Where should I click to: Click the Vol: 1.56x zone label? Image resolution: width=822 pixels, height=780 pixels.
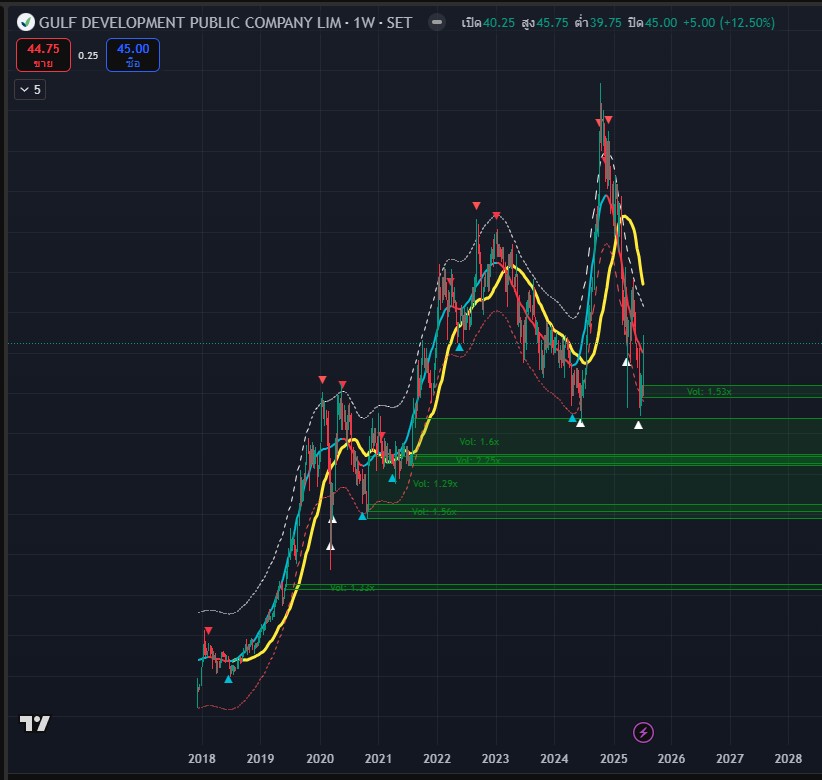(434, 512)
